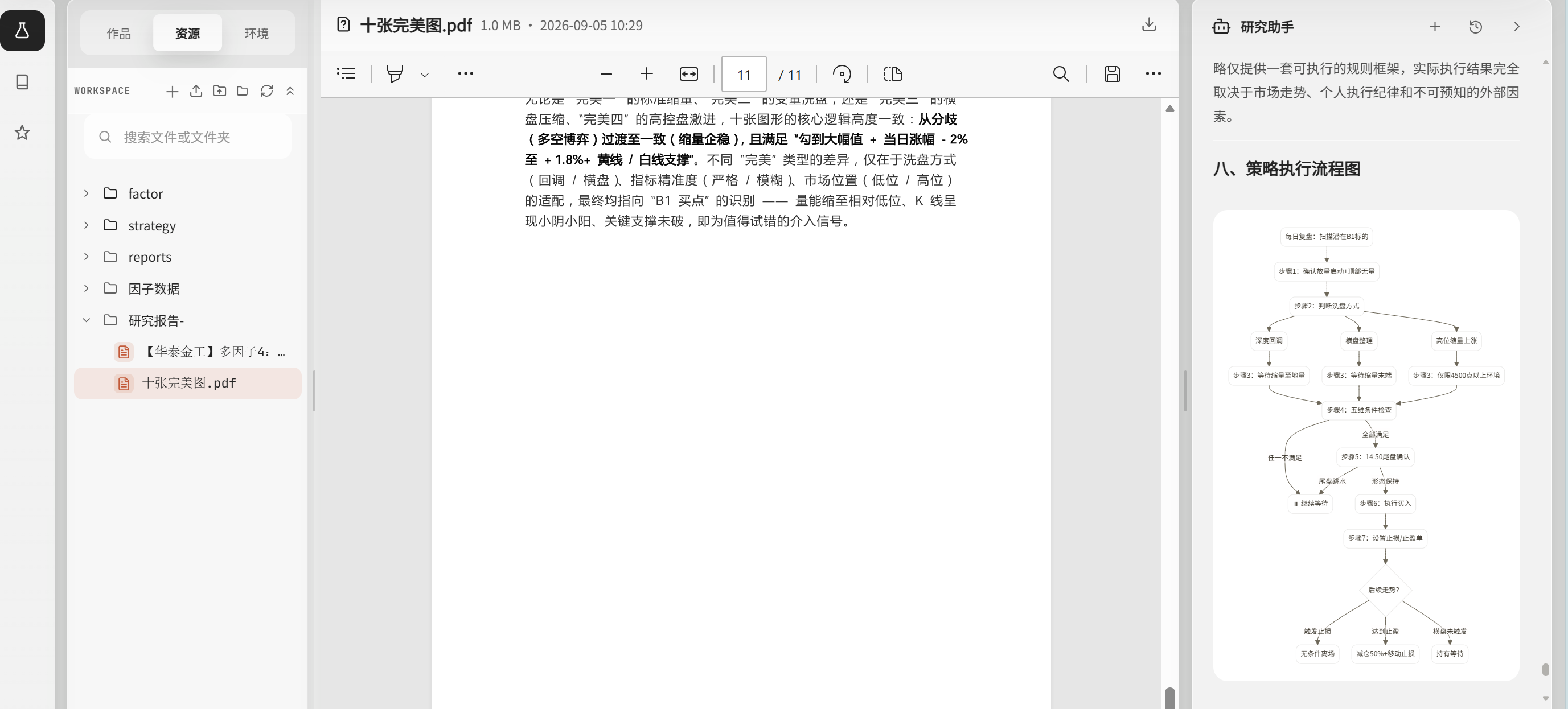Image resolution: width=1568 pixels, height=709 pixels.
Task: Click the assistant panel scrollbar thumb
Action: pos(1545,669)
